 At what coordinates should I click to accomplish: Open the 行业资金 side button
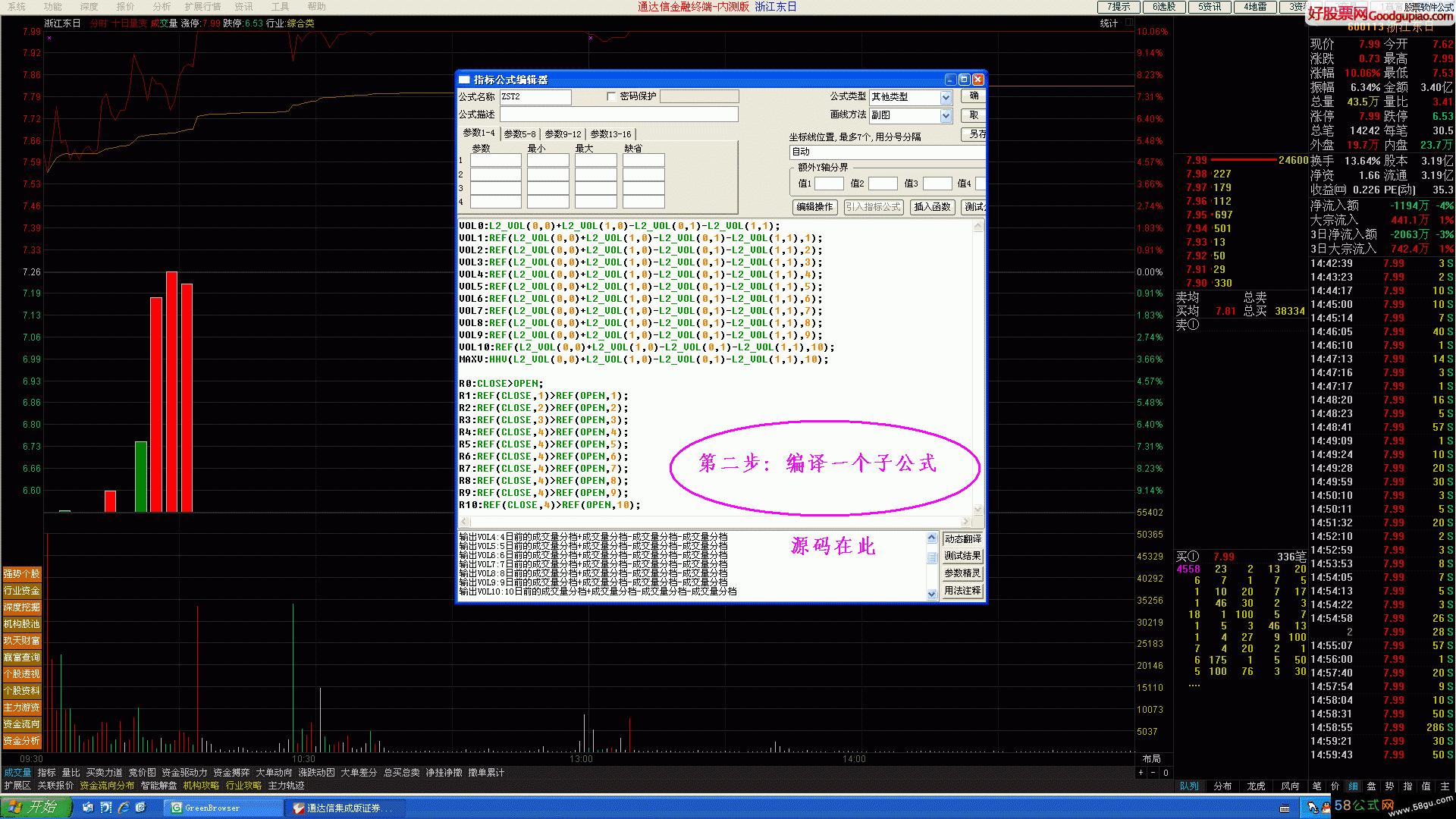click(x=22, y=591)
